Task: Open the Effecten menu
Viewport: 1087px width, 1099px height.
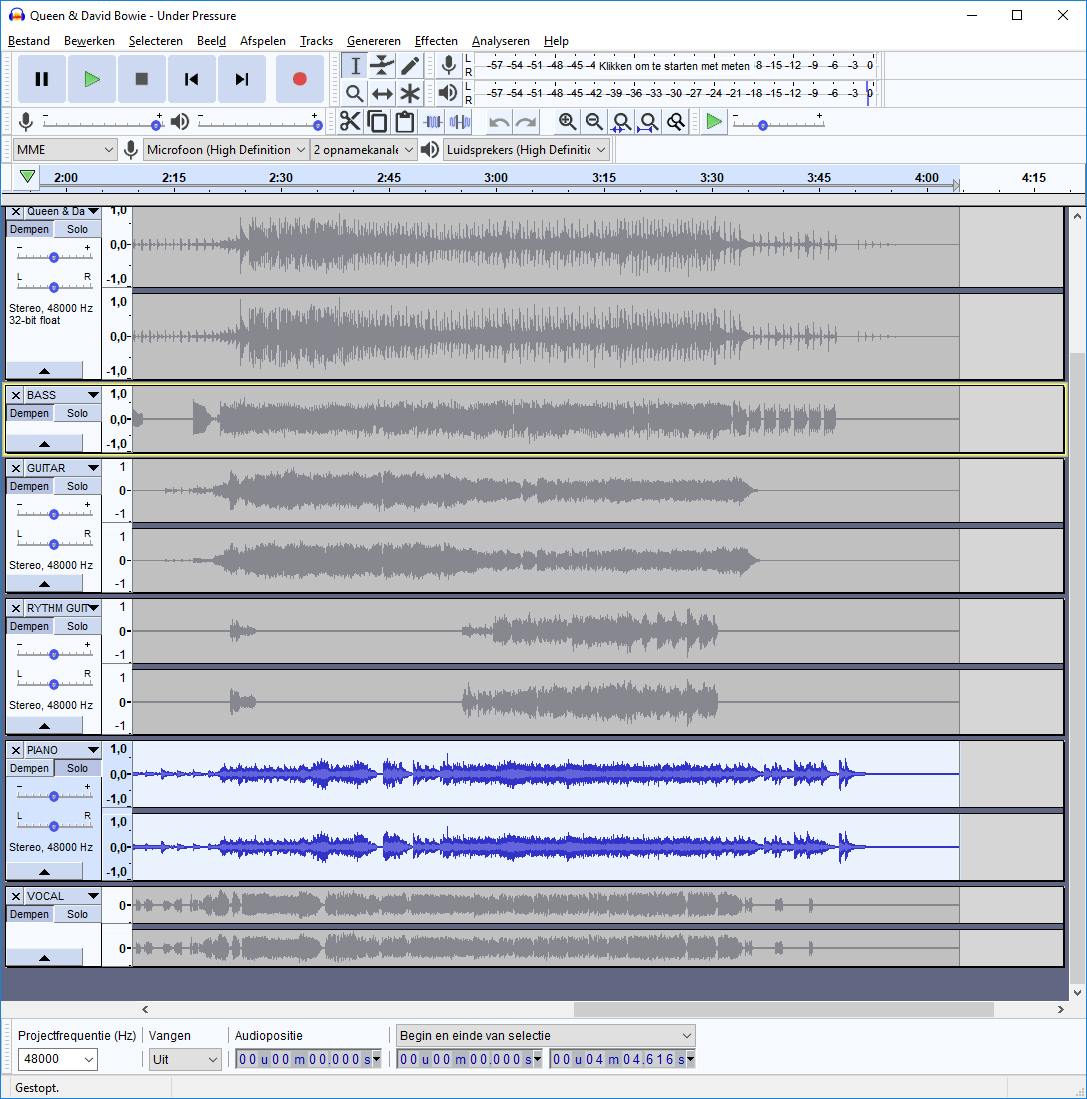Action: point(436,41)
